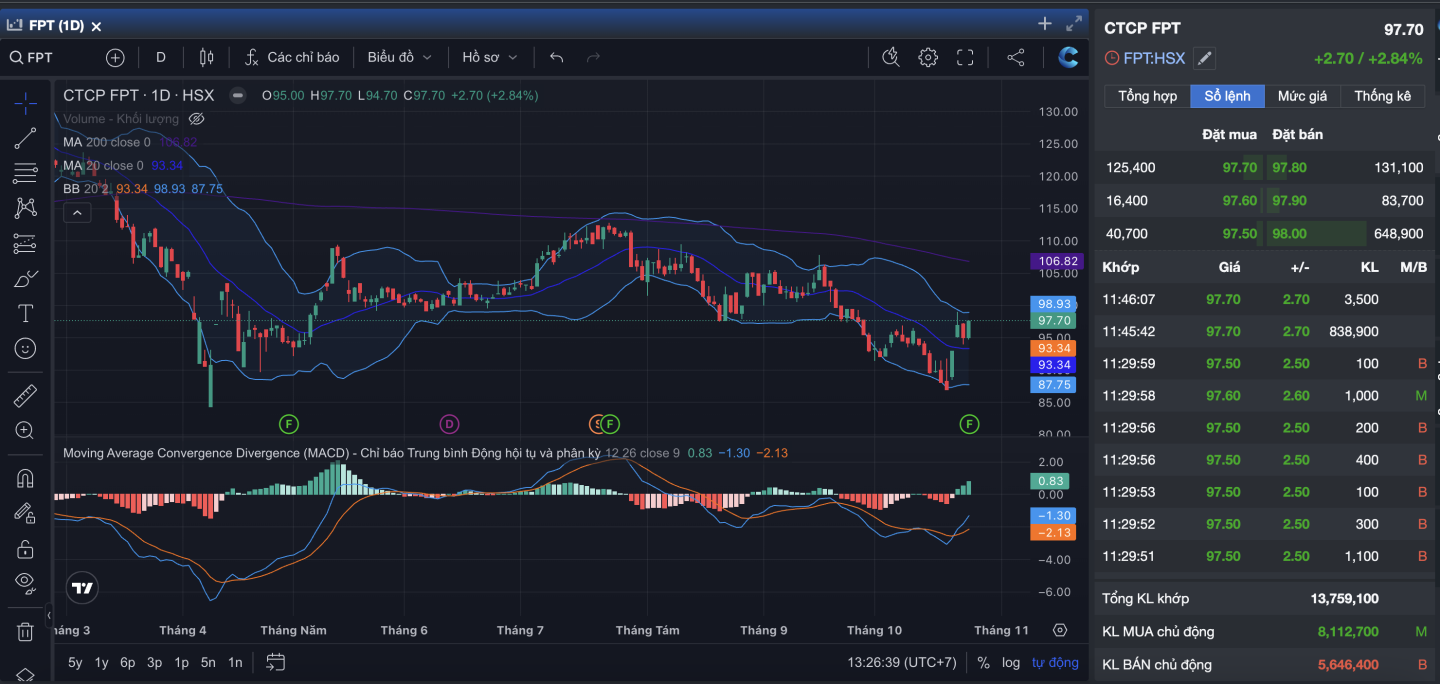
Task: Toggle log scale at bottom right
Action: coord(1011,662)
